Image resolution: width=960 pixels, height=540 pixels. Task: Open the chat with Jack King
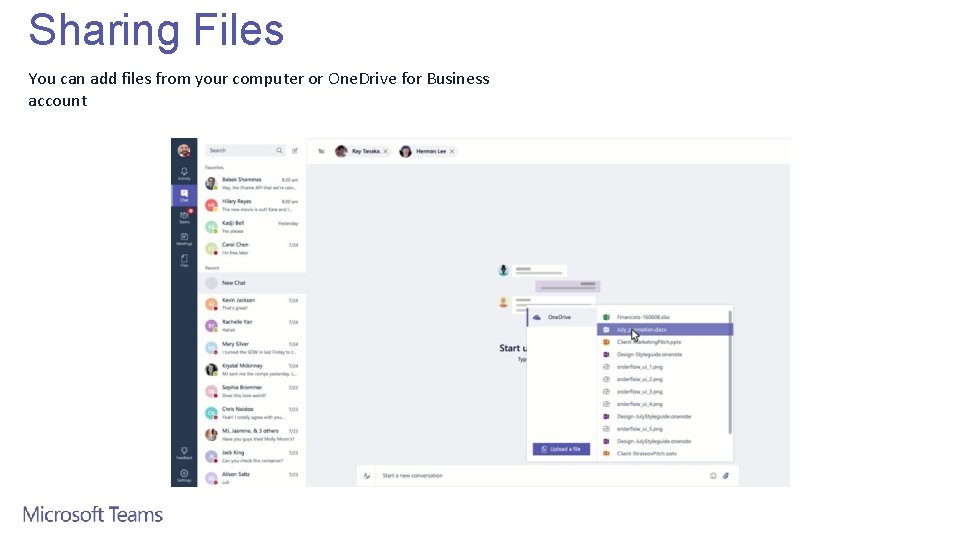tap(252, 457)
